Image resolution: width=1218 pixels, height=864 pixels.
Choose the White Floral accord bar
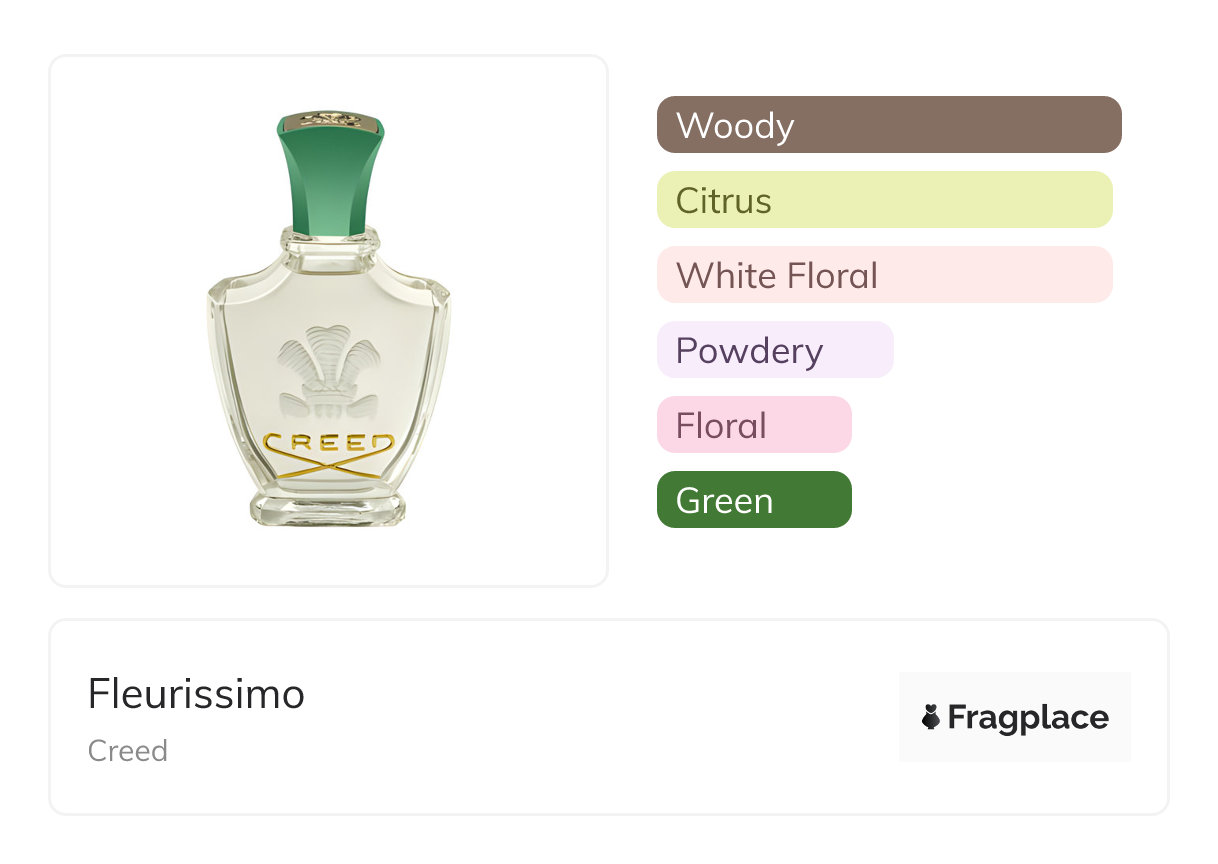click(884, 275)
